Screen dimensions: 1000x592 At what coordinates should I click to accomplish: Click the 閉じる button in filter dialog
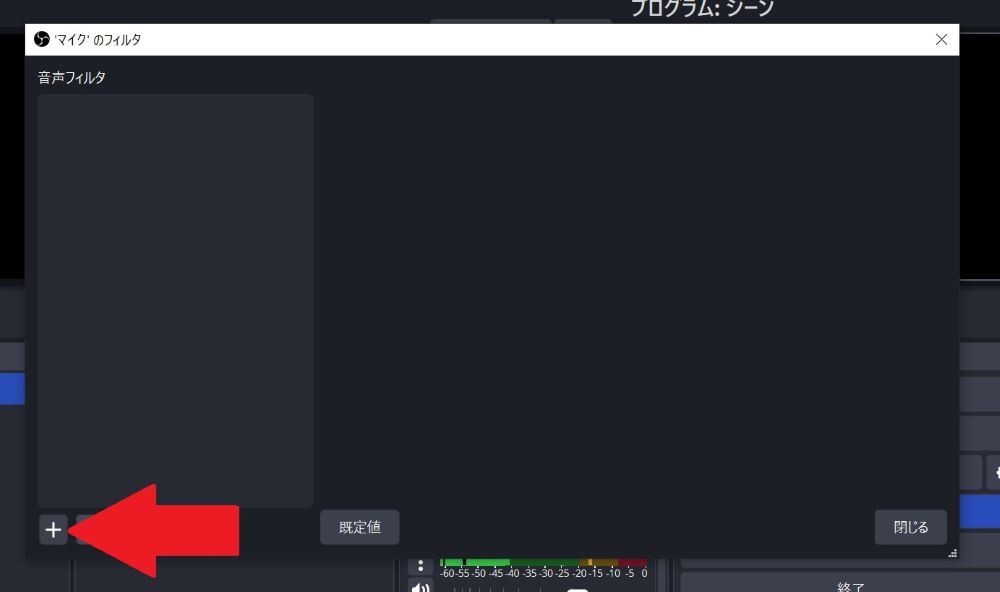910,527
